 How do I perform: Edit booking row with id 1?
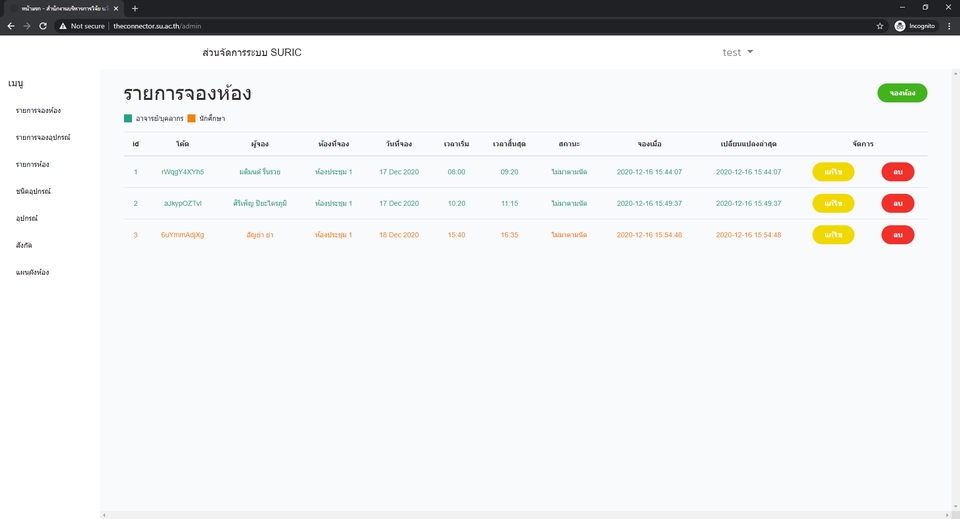click(x=833, y=172)
